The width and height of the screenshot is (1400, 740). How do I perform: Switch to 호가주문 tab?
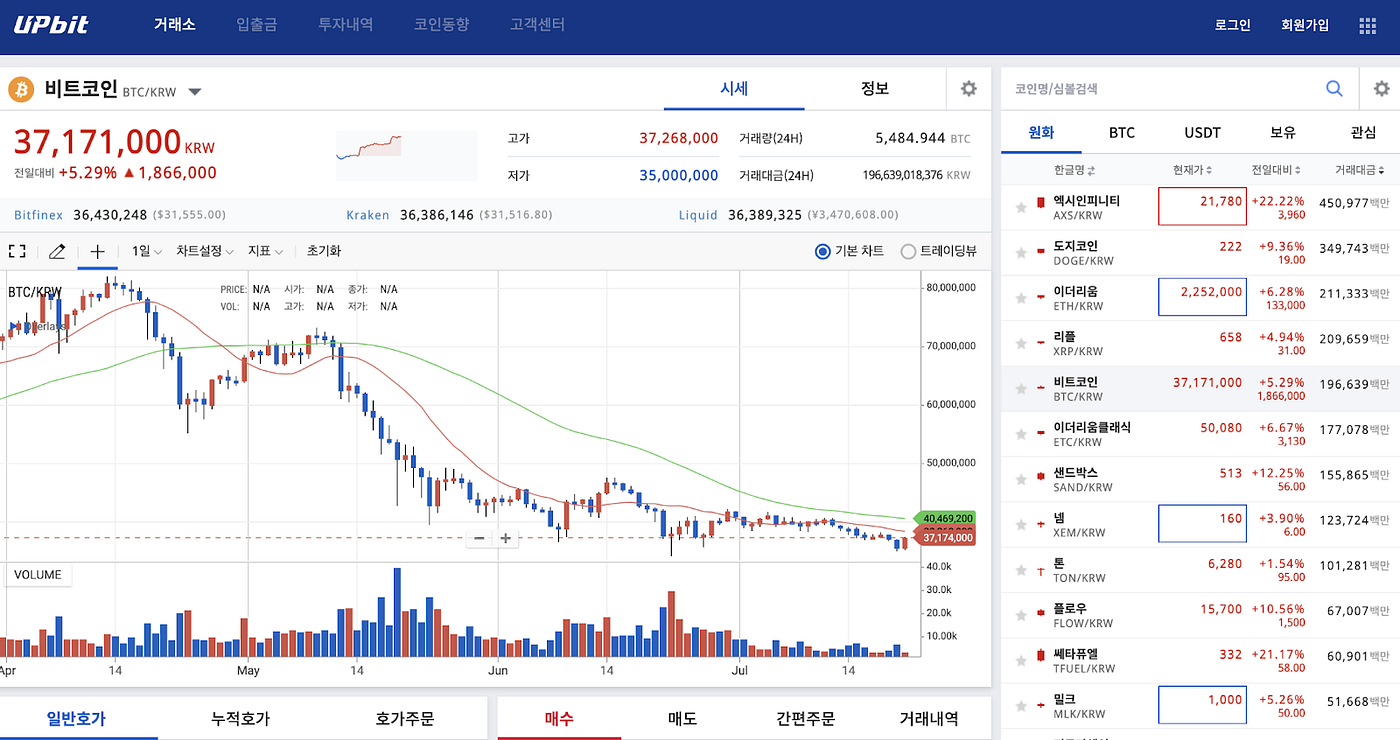(404, 718)
